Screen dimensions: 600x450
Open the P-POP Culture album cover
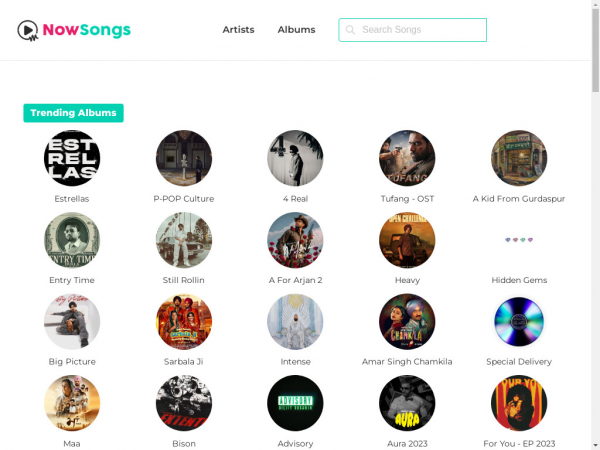(x=184, y=158)
